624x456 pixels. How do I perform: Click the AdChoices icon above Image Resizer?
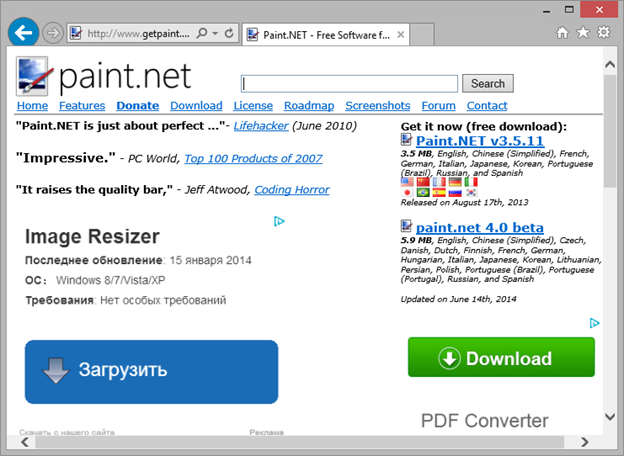click(x=281, y=222)
